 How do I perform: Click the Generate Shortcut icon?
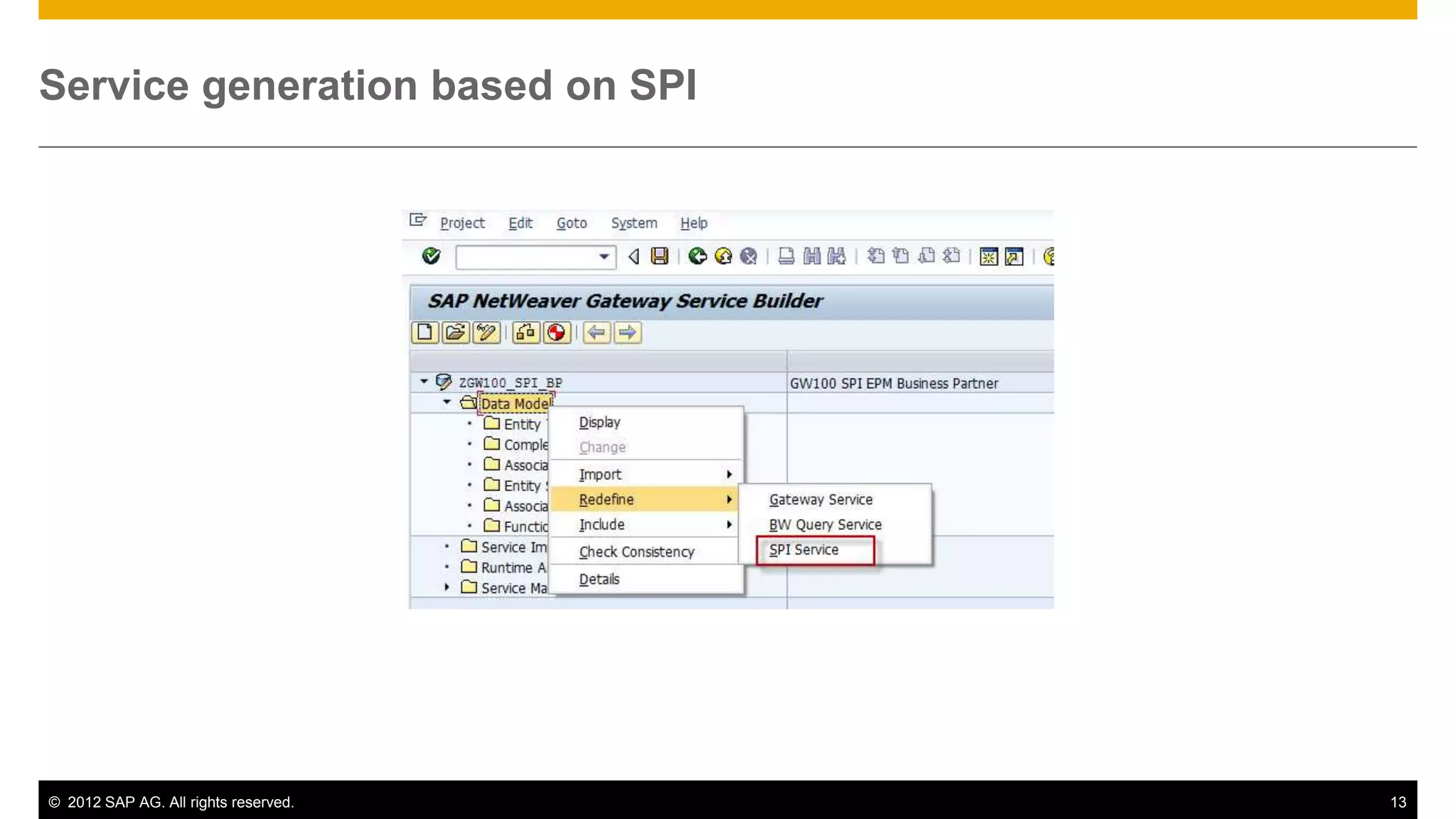point(1015,256)
